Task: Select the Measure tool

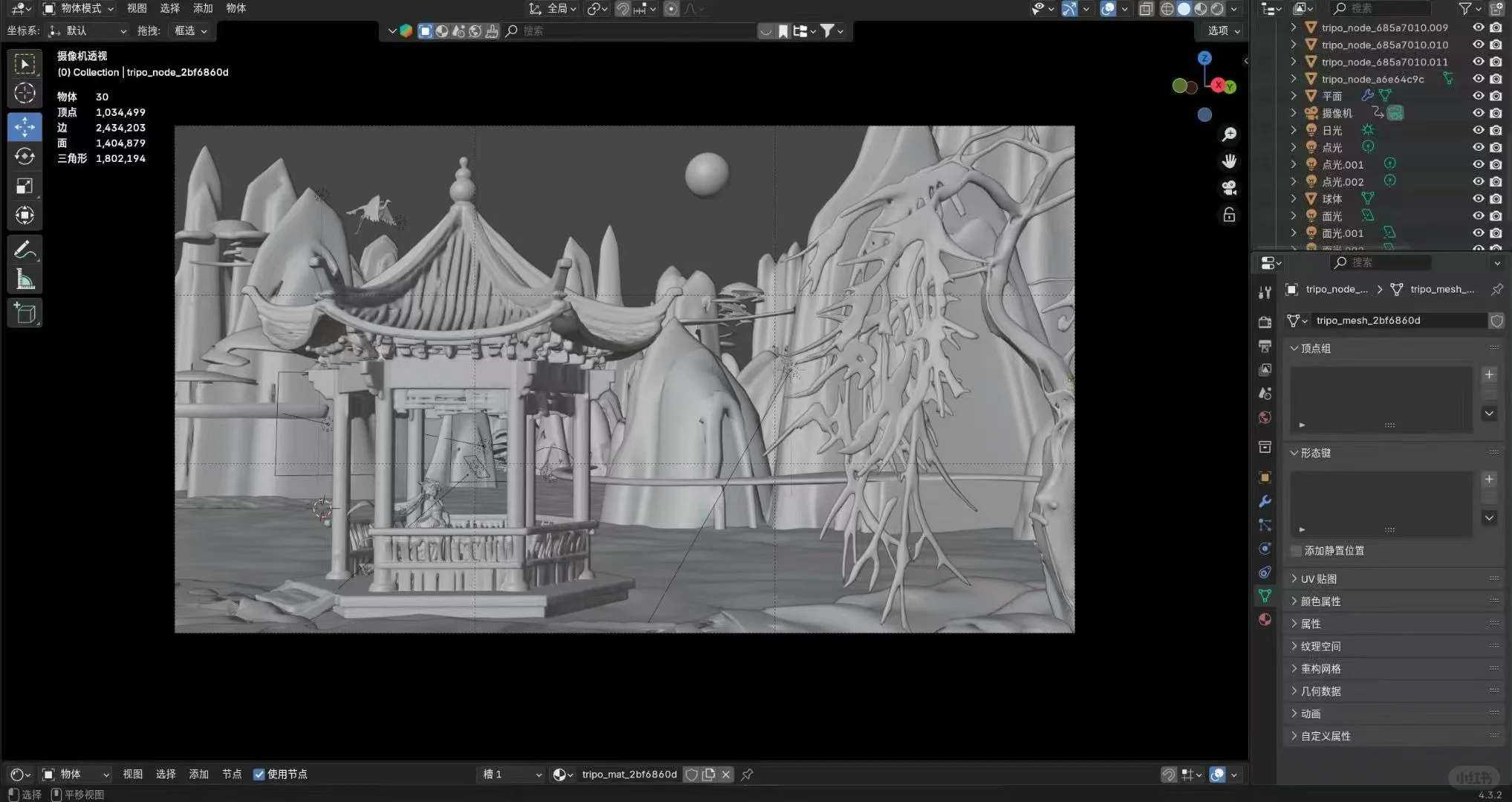Action: [x=25, y=280]
